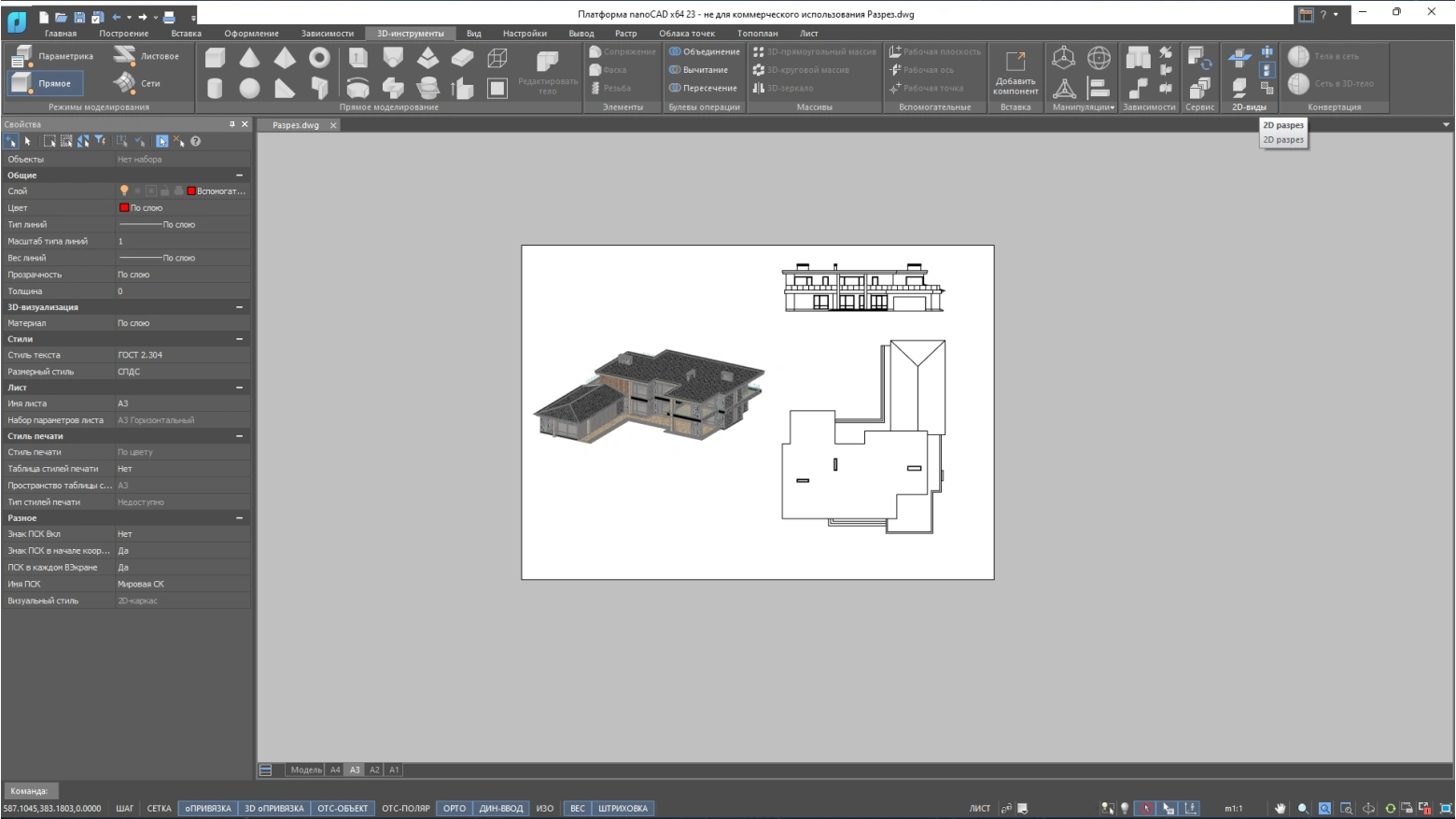Click the cone solid tool
Viewport: 1456px width, 819px height.
pos(249,58)
